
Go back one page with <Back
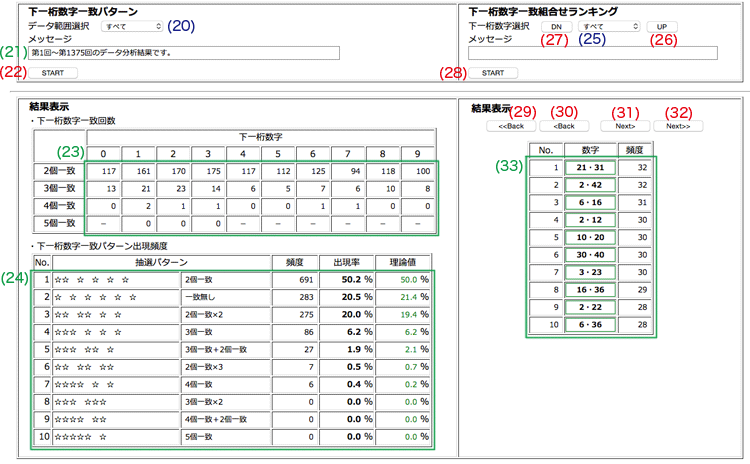coord(564,126)
